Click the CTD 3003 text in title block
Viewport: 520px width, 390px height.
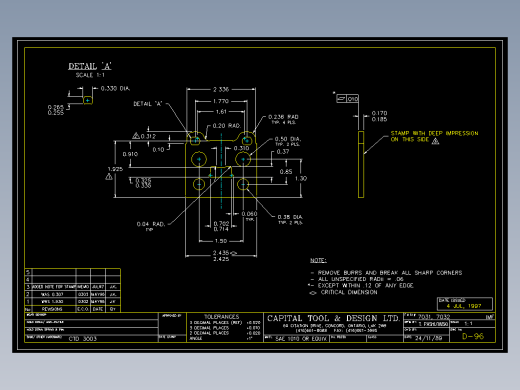[83, 339]
